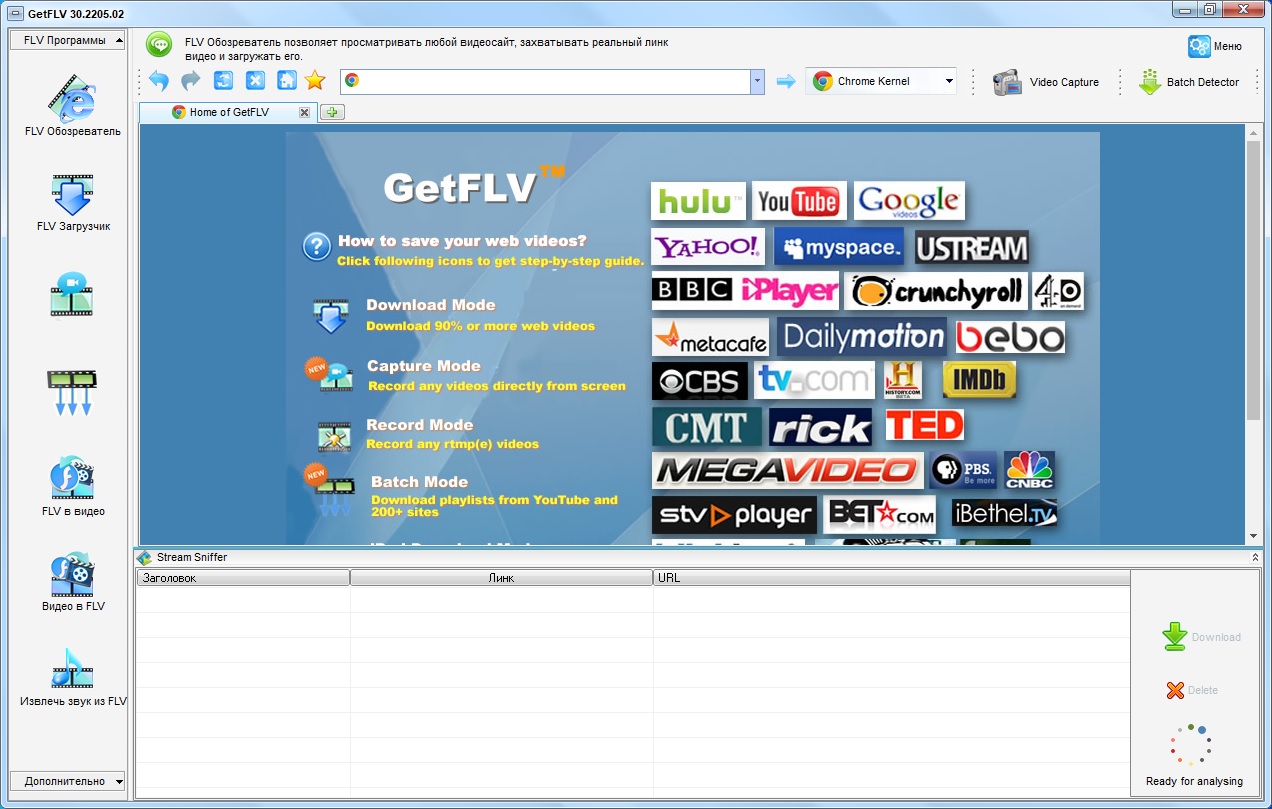
Task: Open the FLV Обозреватель browser tool
Action: click(72, 104)
